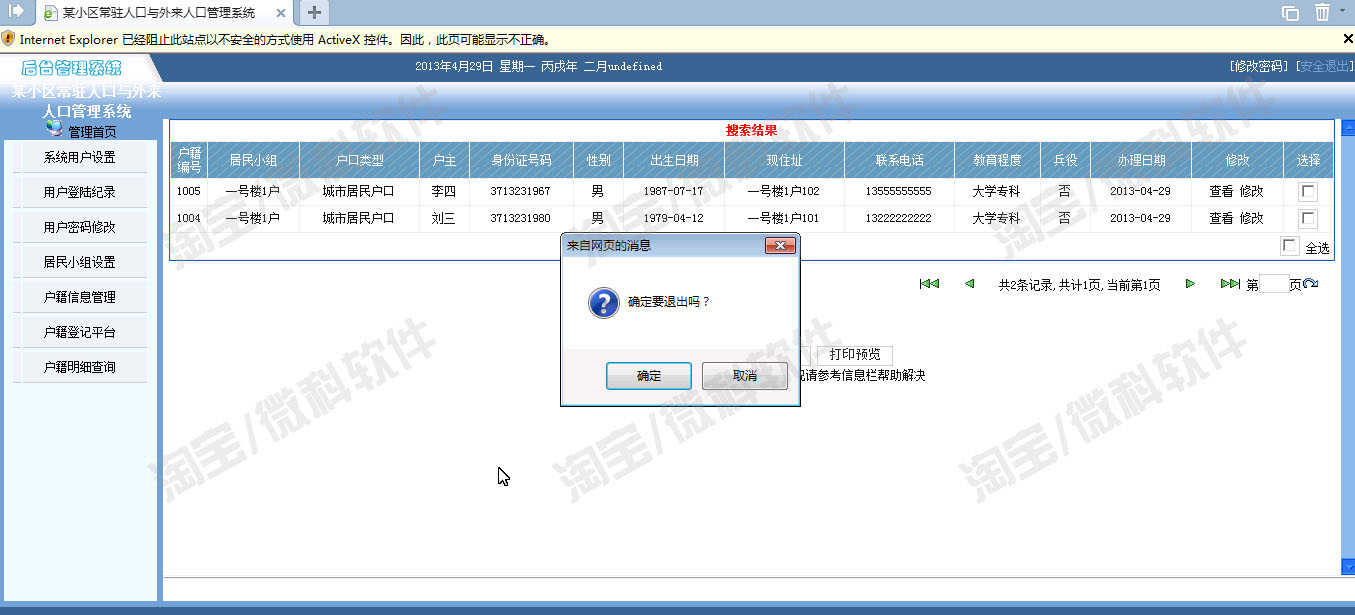The image size is (1355, 615).
Task: Edit the record for 刘三
Action: [x=1251, y=218]
